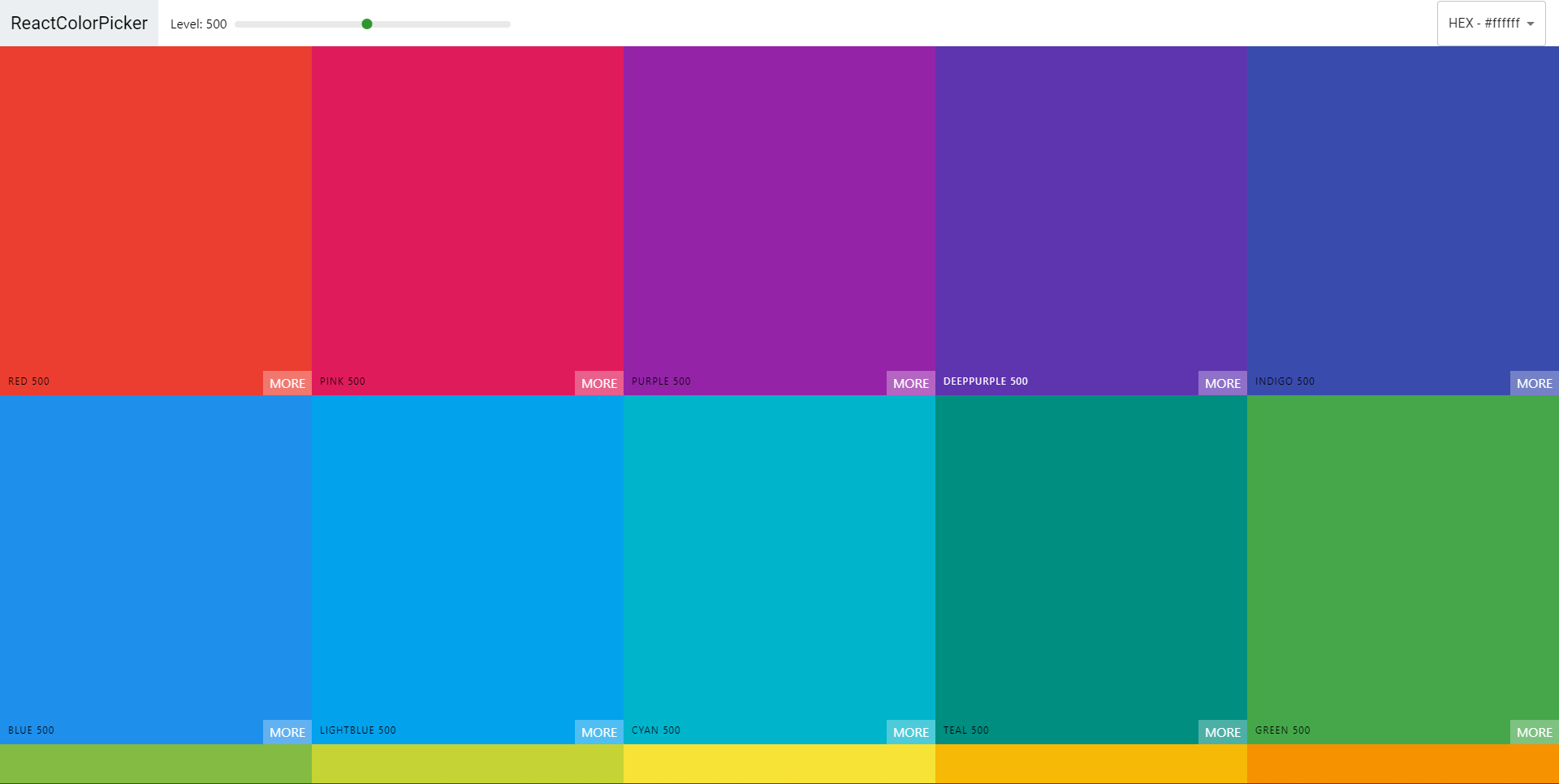Show more DeepPurple 500 shades
The width and height of the screenshot is (1559, 784).
(1222, 383)
